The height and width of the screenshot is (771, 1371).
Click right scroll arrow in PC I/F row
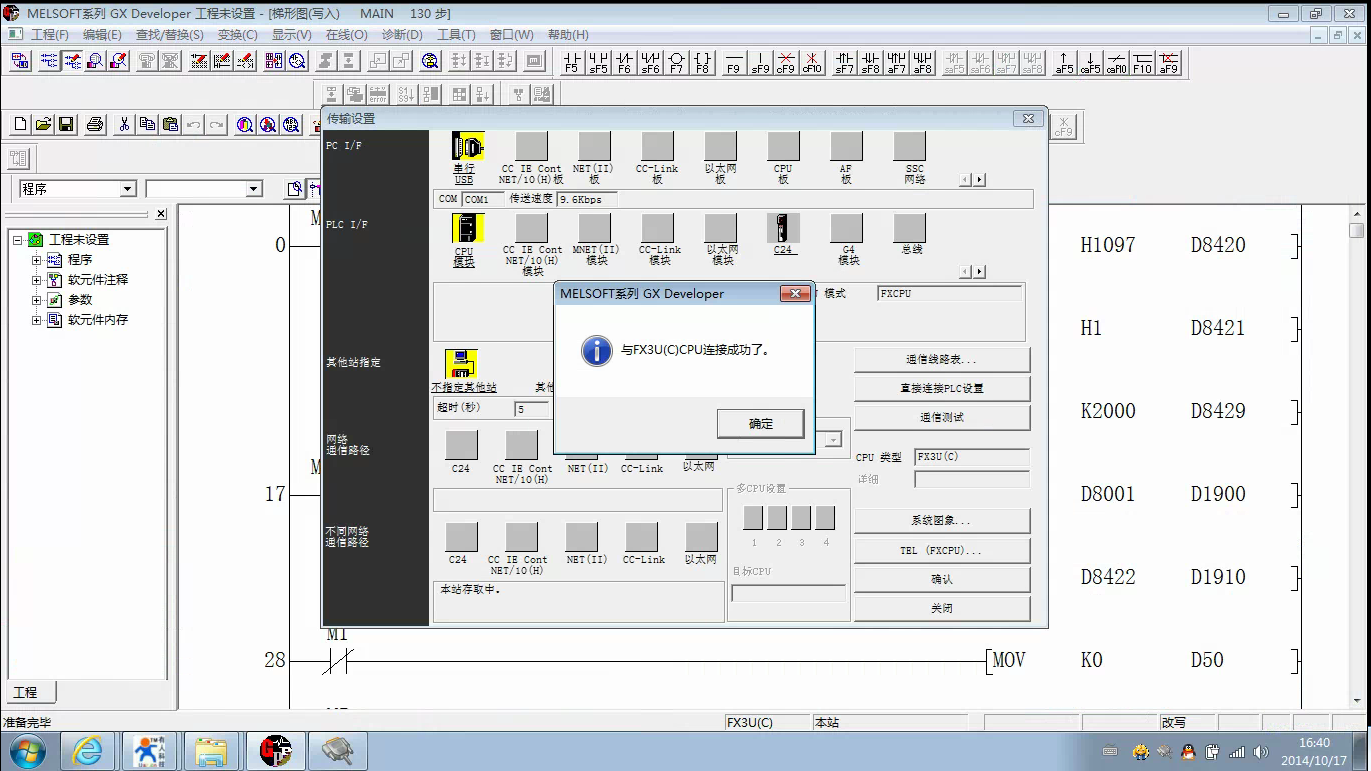(x=980, y=180)
